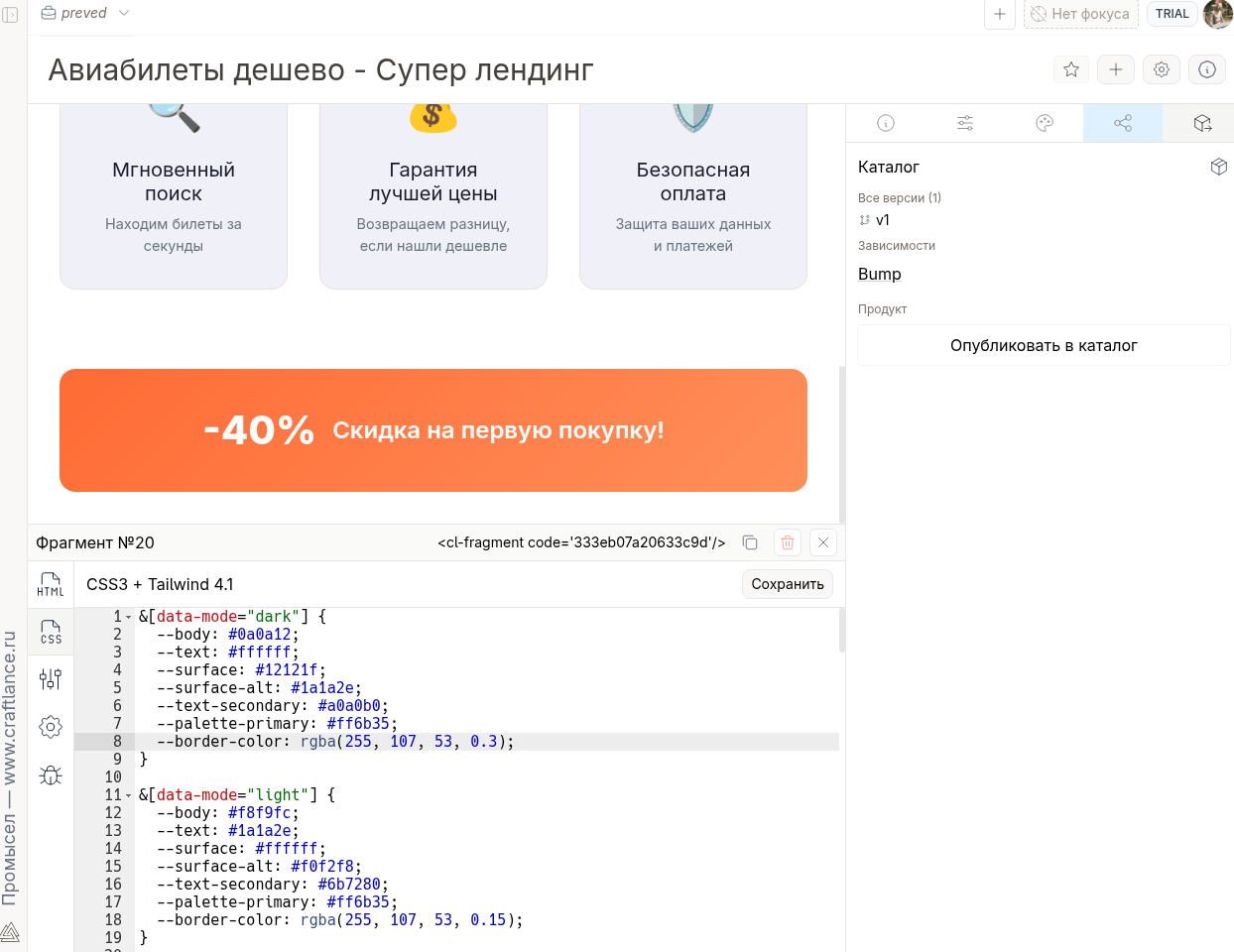Toggle the Нет фокуса focus mode
Image resolution: width=1234 pixels, height=952 pixels.
click(1080, 14)
